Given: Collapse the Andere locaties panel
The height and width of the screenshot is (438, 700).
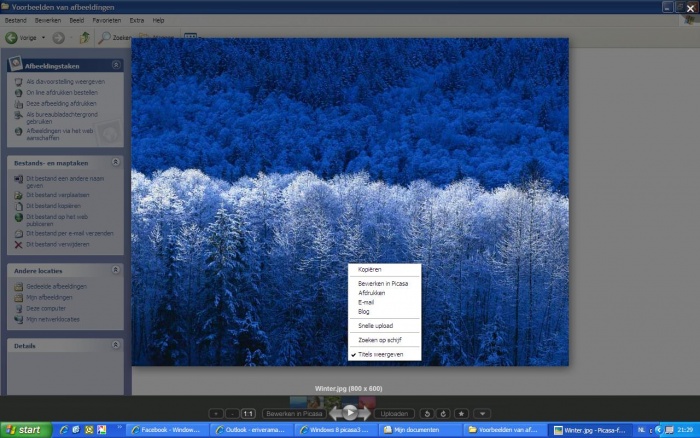Looking at the screenshot, I should click(116, 270).
